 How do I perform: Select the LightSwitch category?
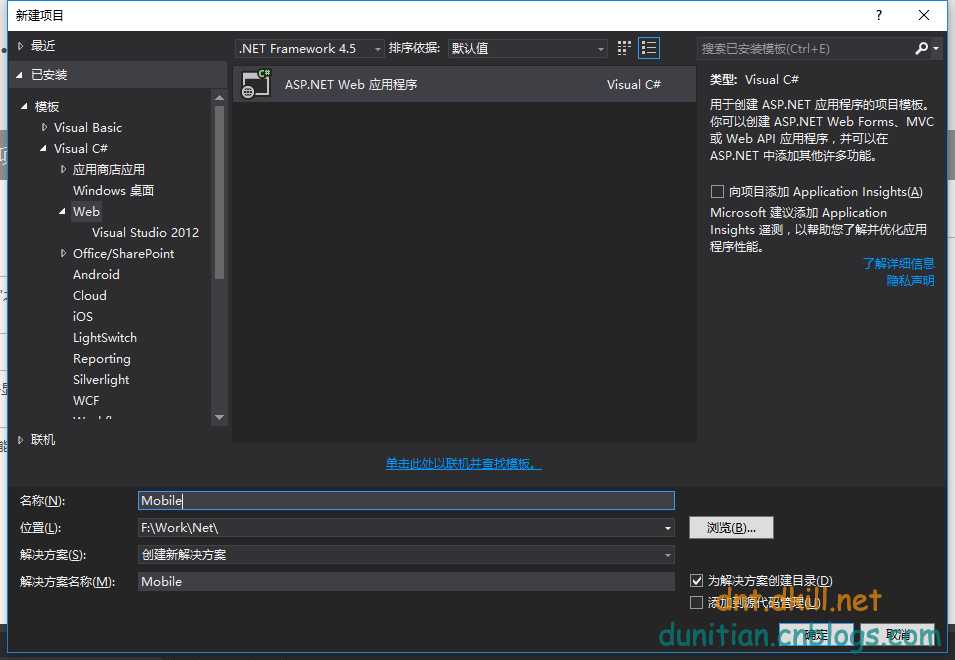click(105, 337)
